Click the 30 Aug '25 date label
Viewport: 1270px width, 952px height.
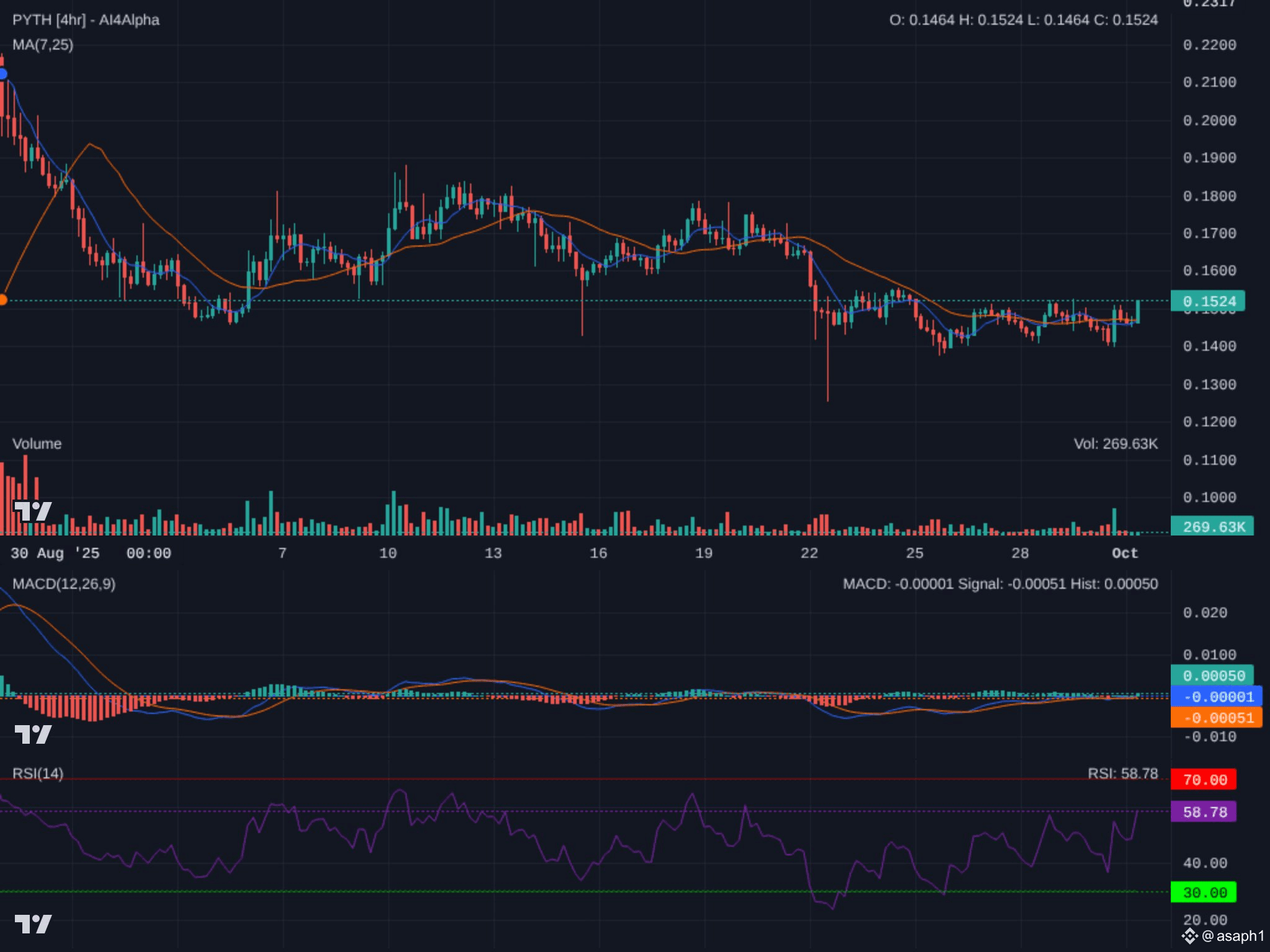(x=55, y=553)
